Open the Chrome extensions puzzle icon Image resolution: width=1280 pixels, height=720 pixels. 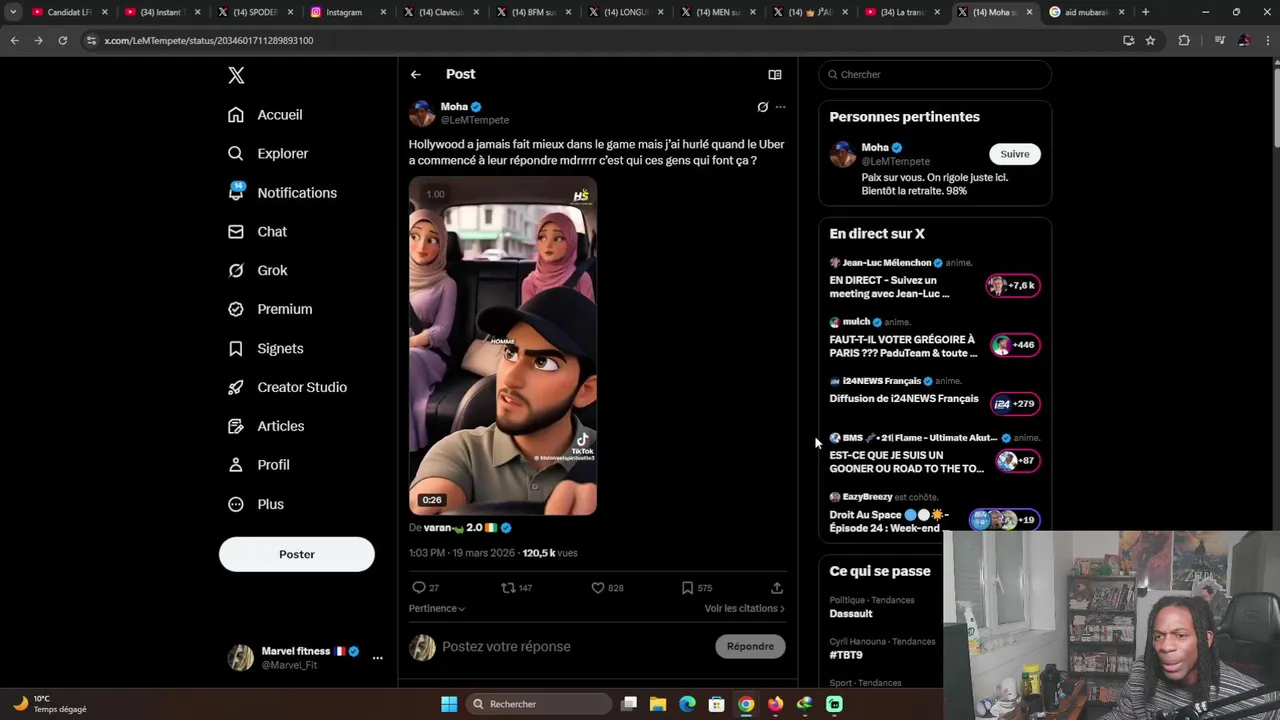click(x=1185, y=40)
